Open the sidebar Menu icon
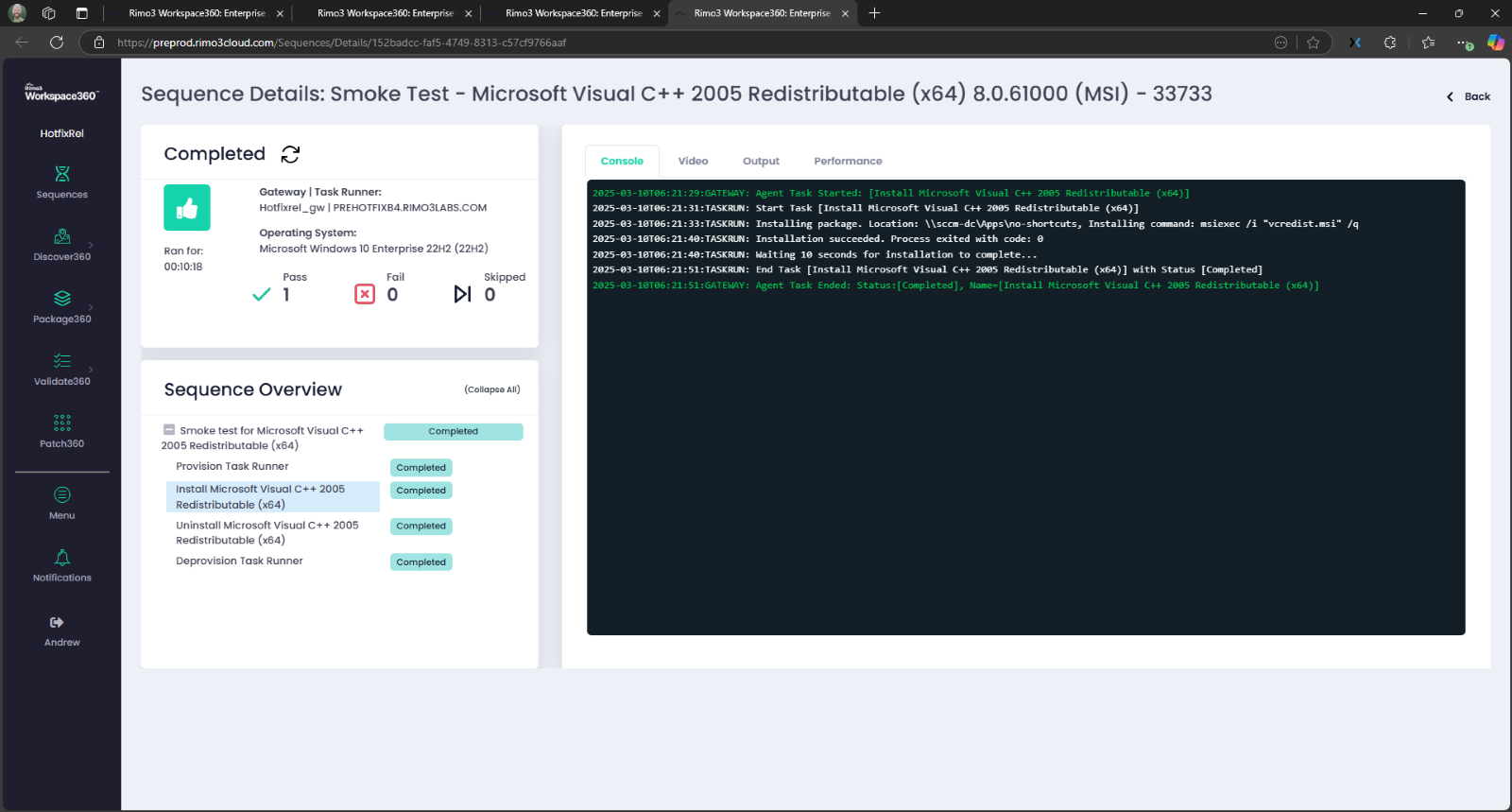 [62, 496]
